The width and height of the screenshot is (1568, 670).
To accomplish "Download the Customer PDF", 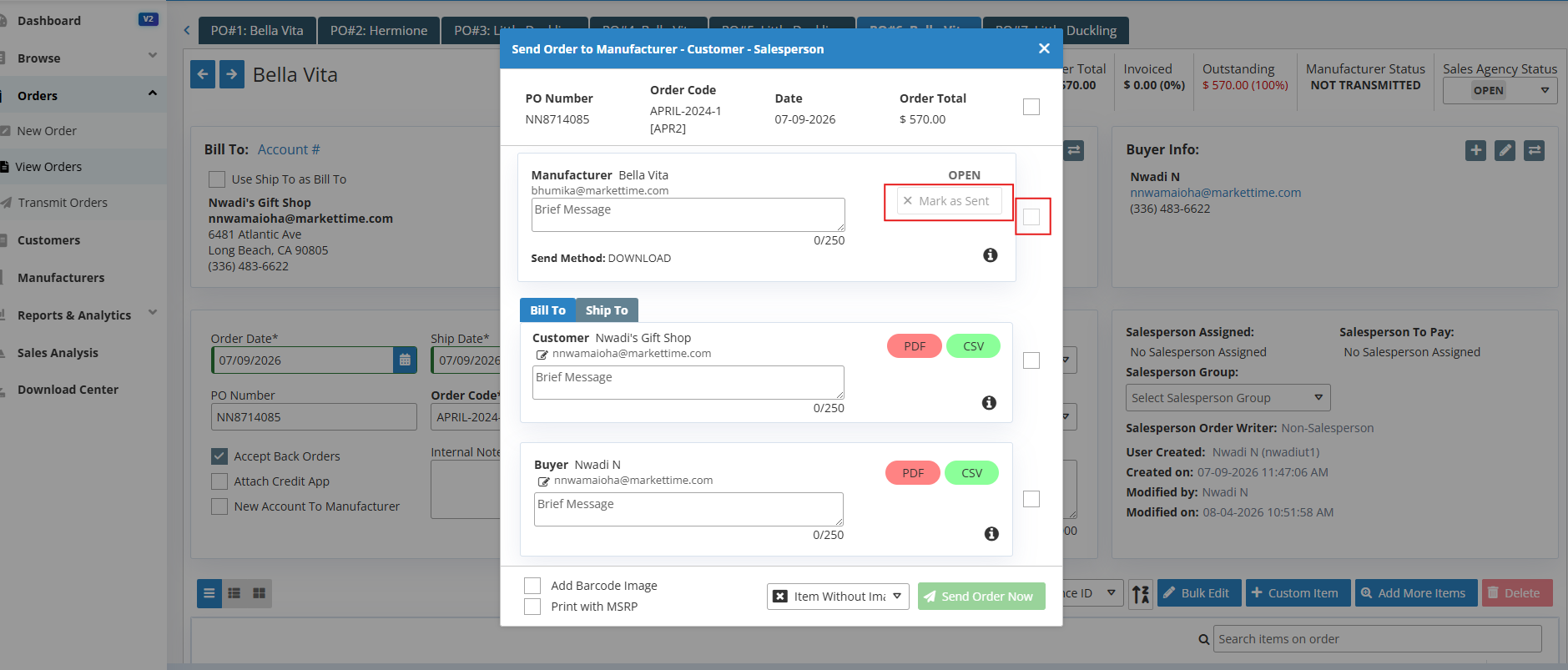I will tap(915, 346).
